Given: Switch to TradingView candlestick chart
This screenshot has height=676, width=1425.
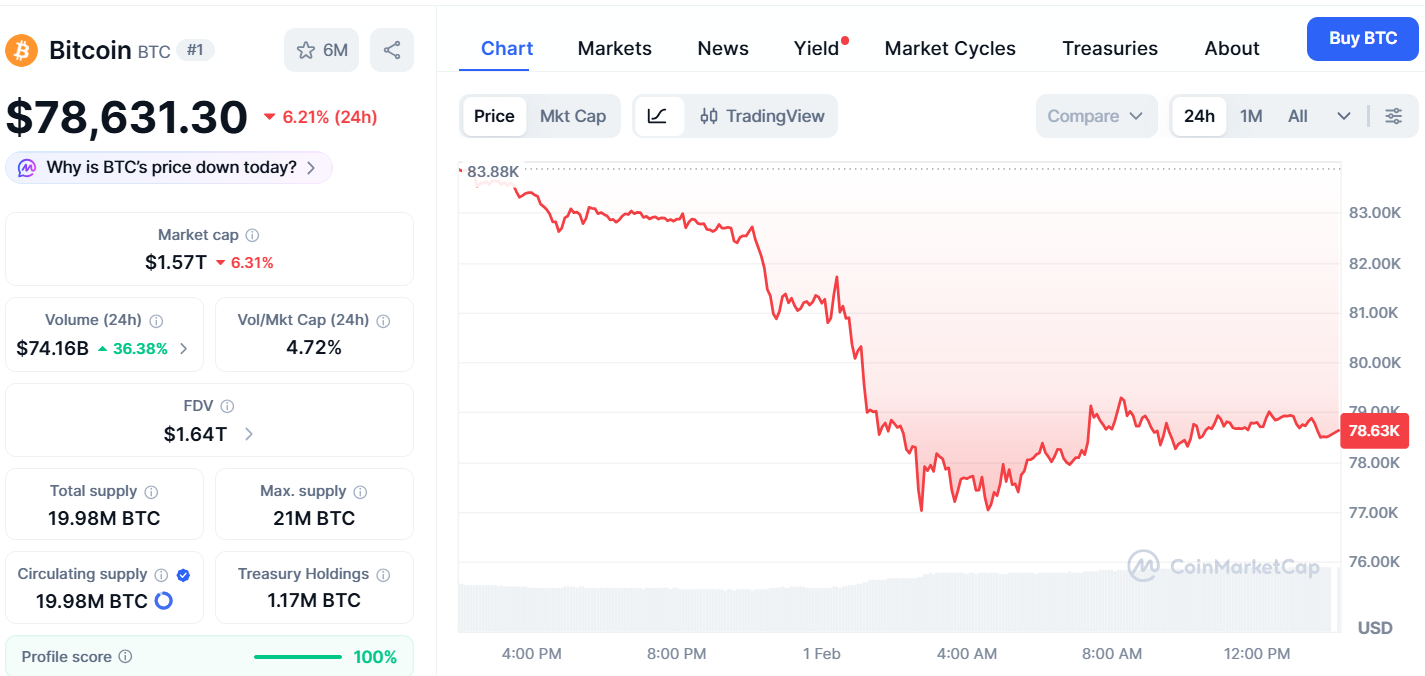Looking at the screenshot, I should 764,116.
